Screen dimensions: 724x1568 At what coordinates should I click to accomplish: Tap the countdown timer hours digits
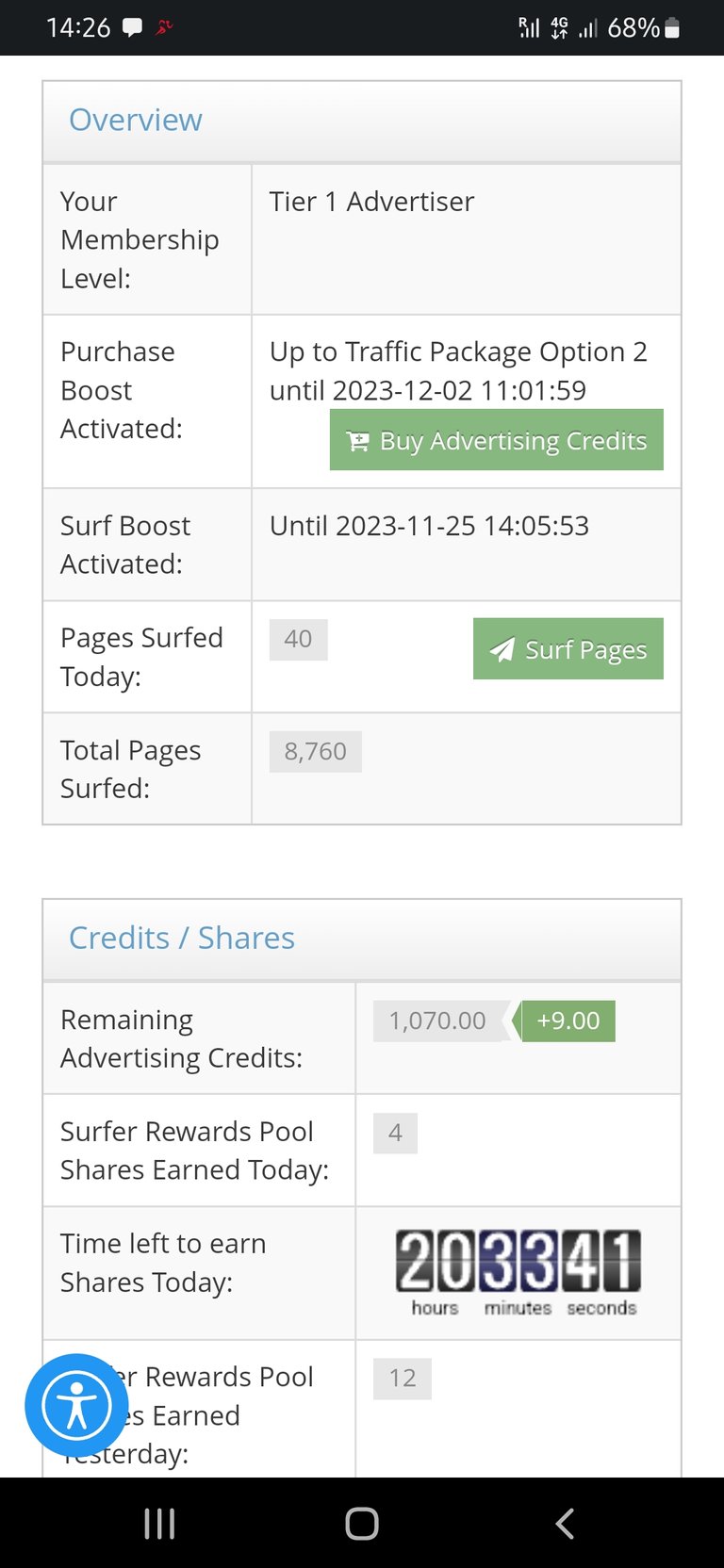pyautogui.click(x=436, y=1260)
